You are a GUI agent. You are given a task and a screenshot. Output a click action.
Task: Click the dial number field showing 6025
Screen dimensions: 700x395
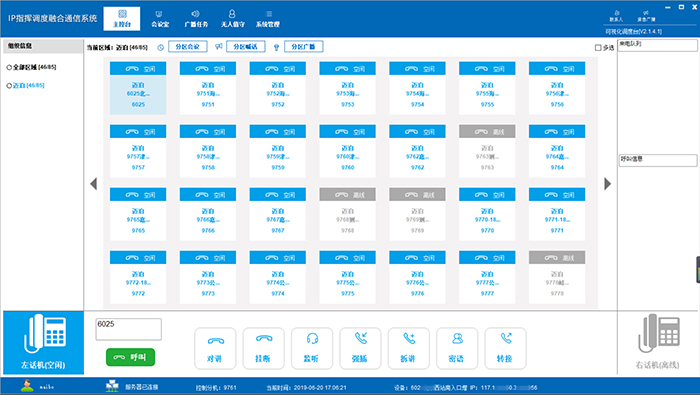[x=129, y=329]
